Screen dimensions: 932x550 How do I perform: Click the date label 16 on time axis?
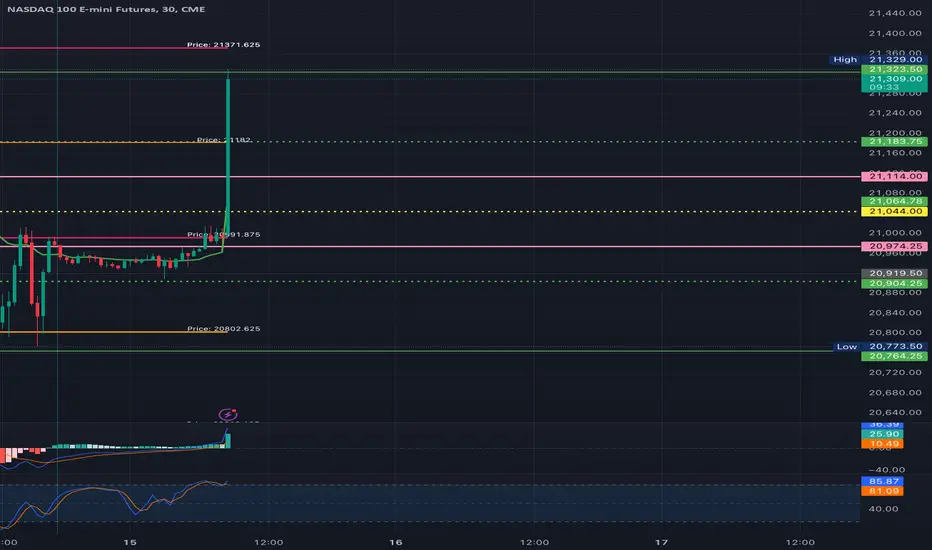[x=395, y=542]
